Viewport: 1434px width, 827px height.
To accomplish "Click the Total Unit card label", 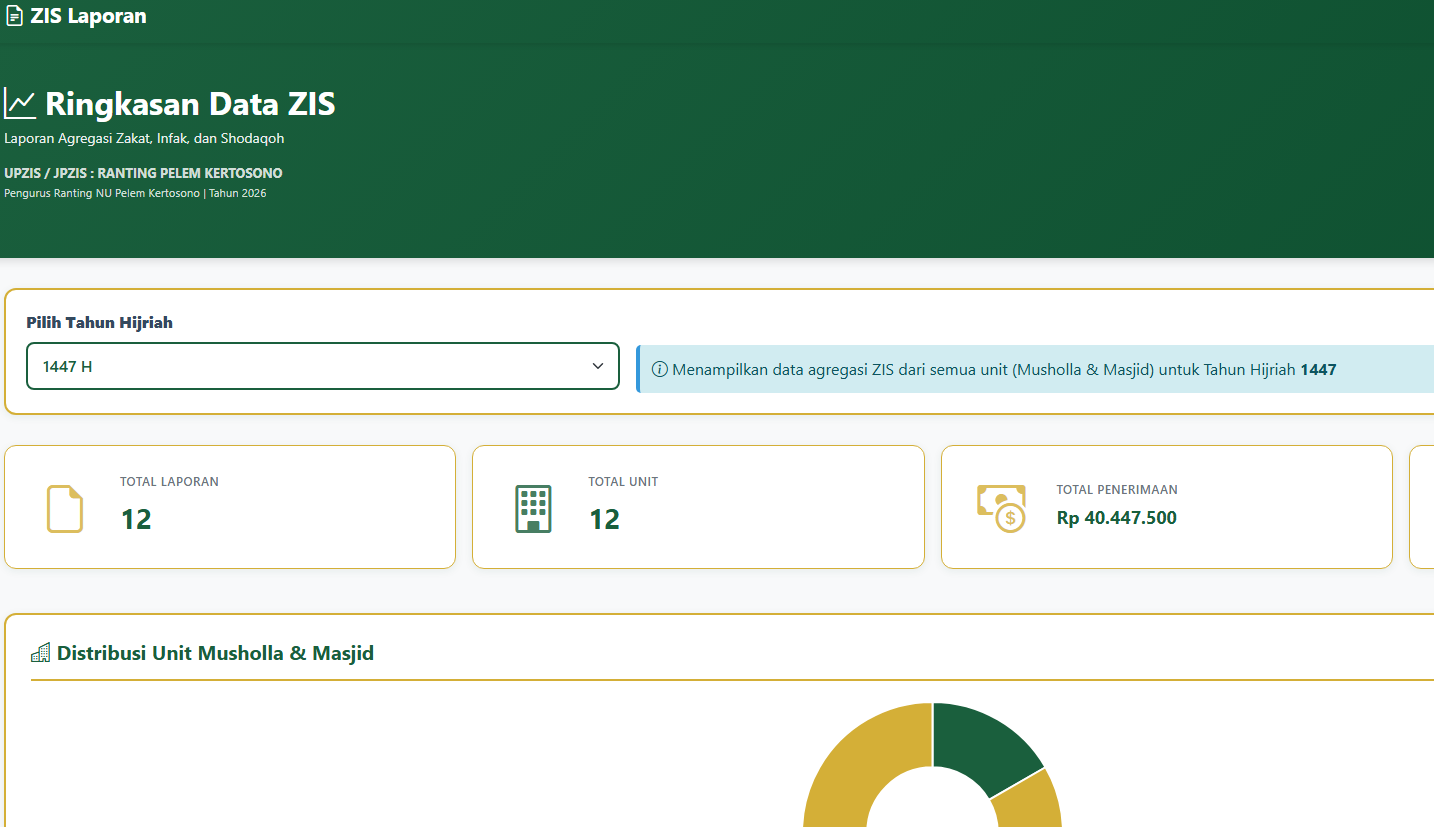I will click(623, 482).
